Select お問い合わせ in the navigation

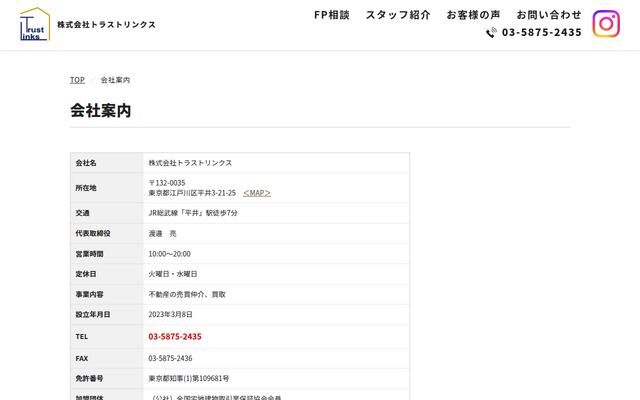pyautogui.click(x=549, y=15)
